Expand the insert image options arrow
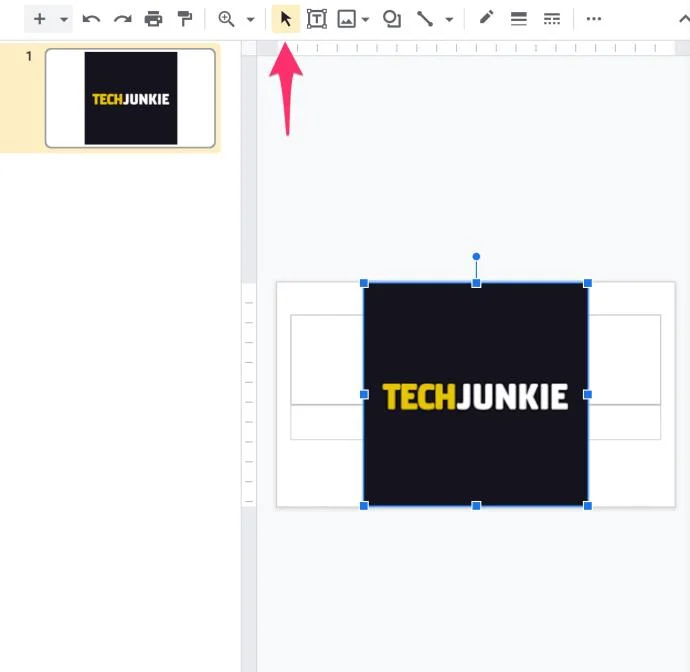The width and height of the screenshot is (690, 672). (365, 19)
